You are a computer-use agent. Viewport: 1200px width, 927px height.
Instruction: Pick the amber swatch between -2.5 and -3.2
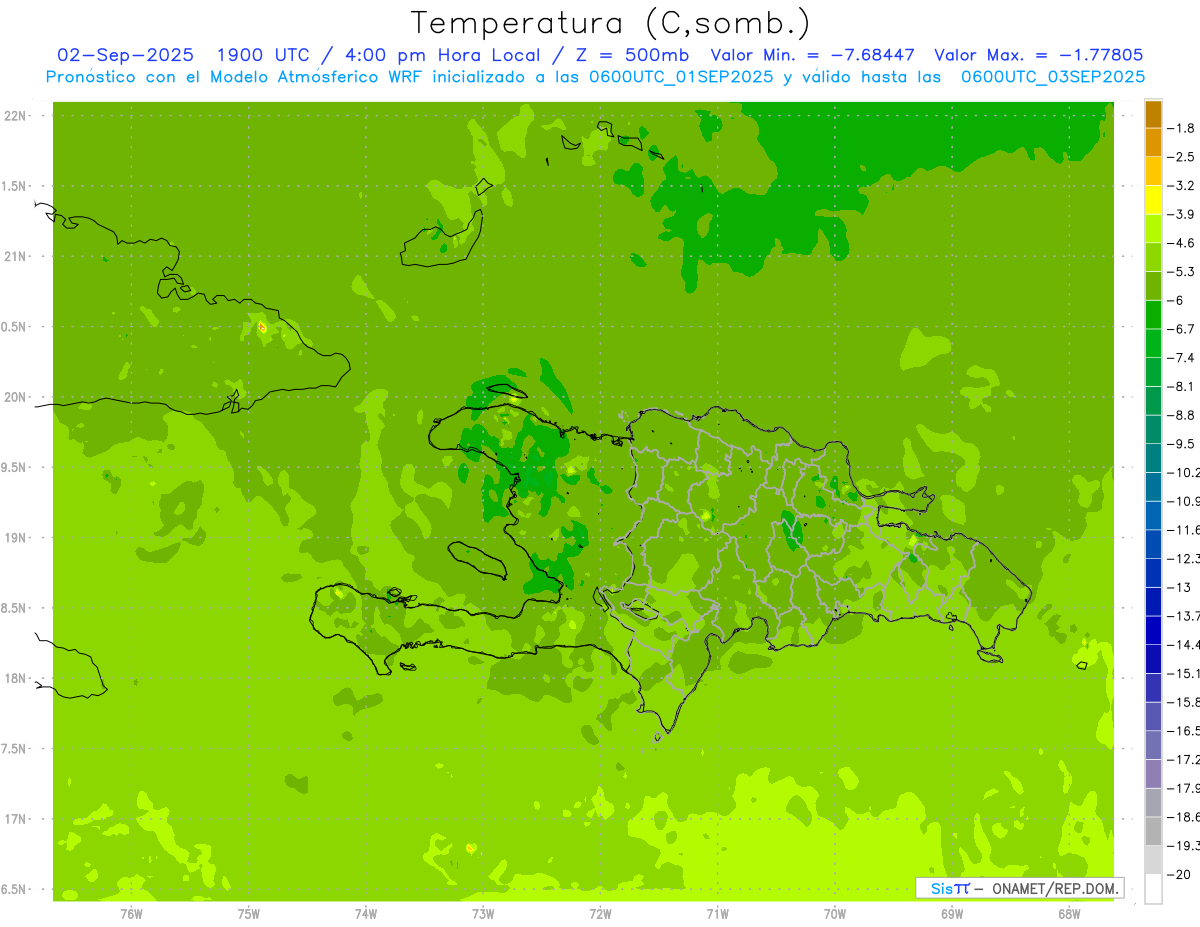1153,171
